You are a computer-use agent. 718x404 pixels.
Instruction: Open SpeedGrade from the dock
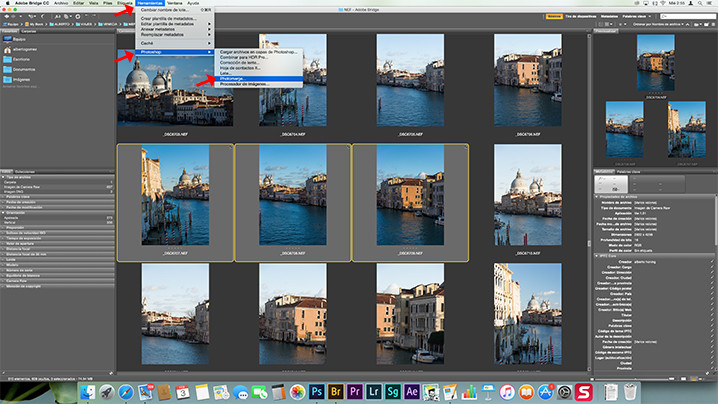[393, 392]
